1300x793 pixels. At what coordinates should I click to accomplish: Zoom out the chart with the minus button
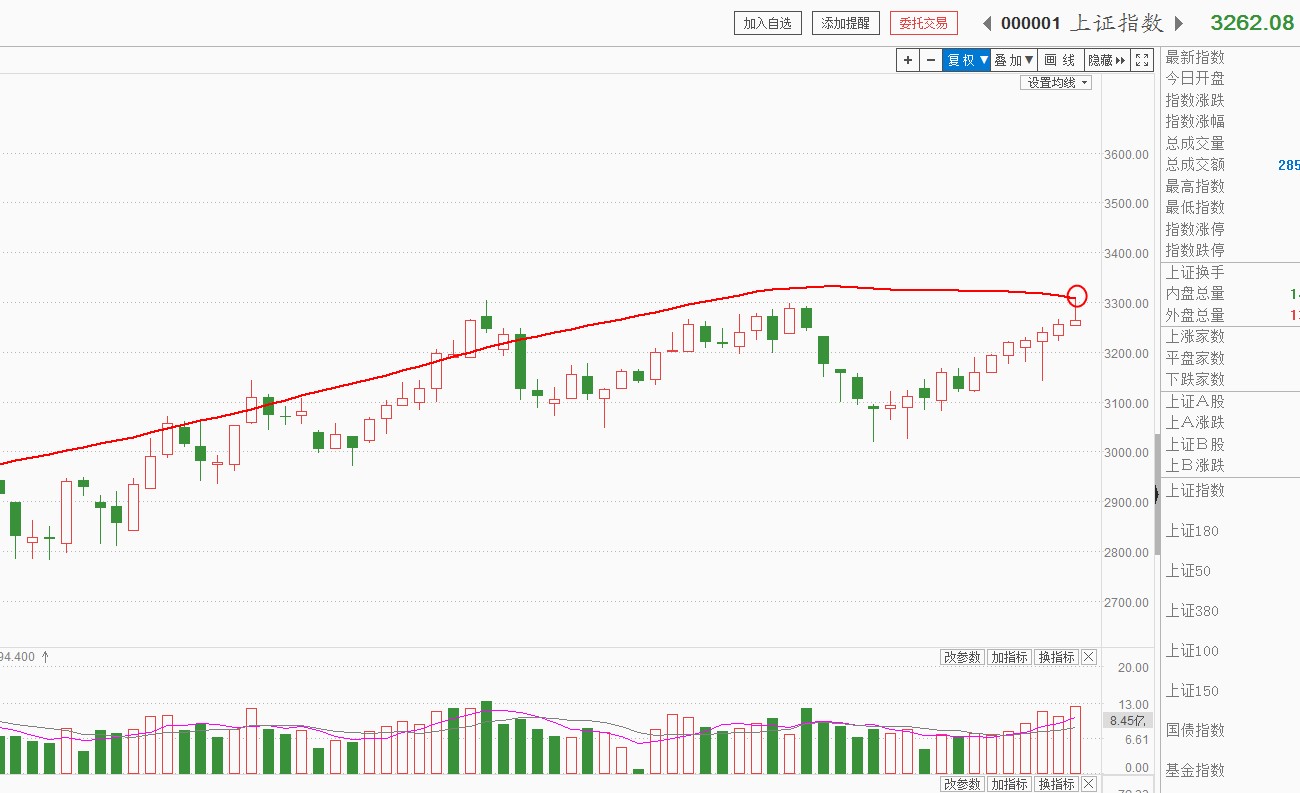[x=931, y=60]
